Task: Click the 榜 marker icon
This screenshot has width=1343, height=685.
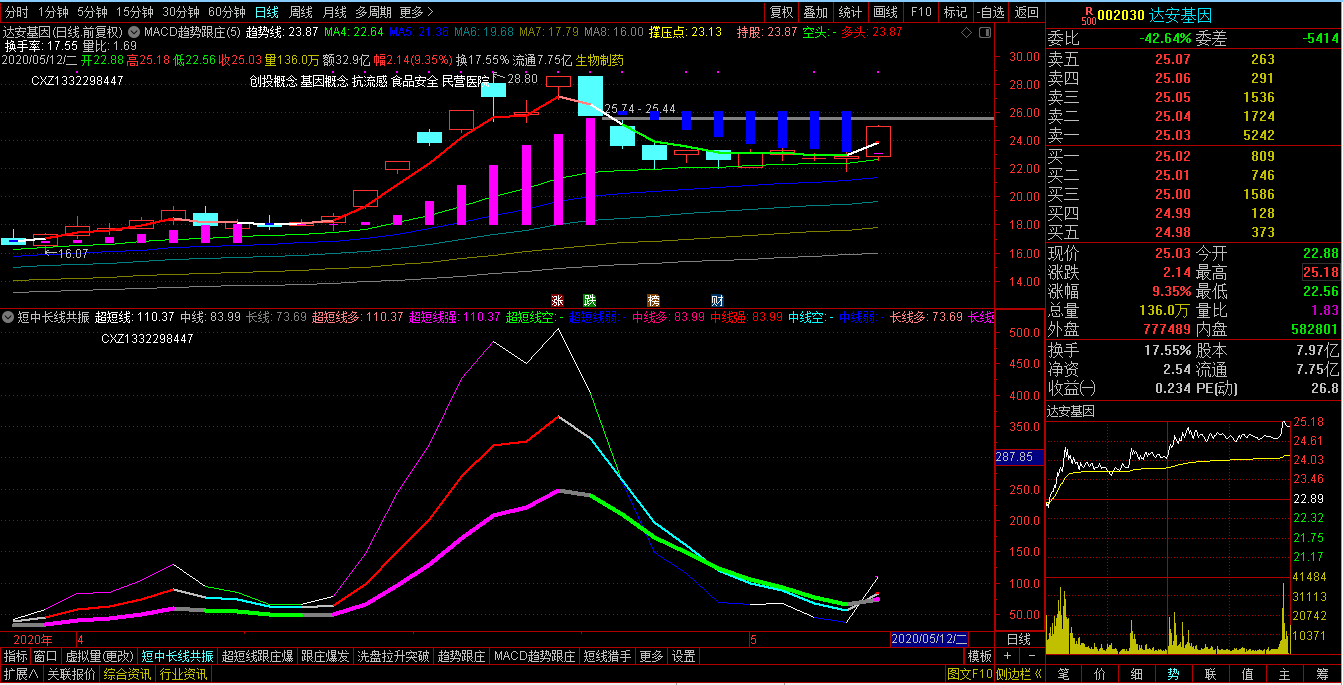Action: [x=654, y=300]
